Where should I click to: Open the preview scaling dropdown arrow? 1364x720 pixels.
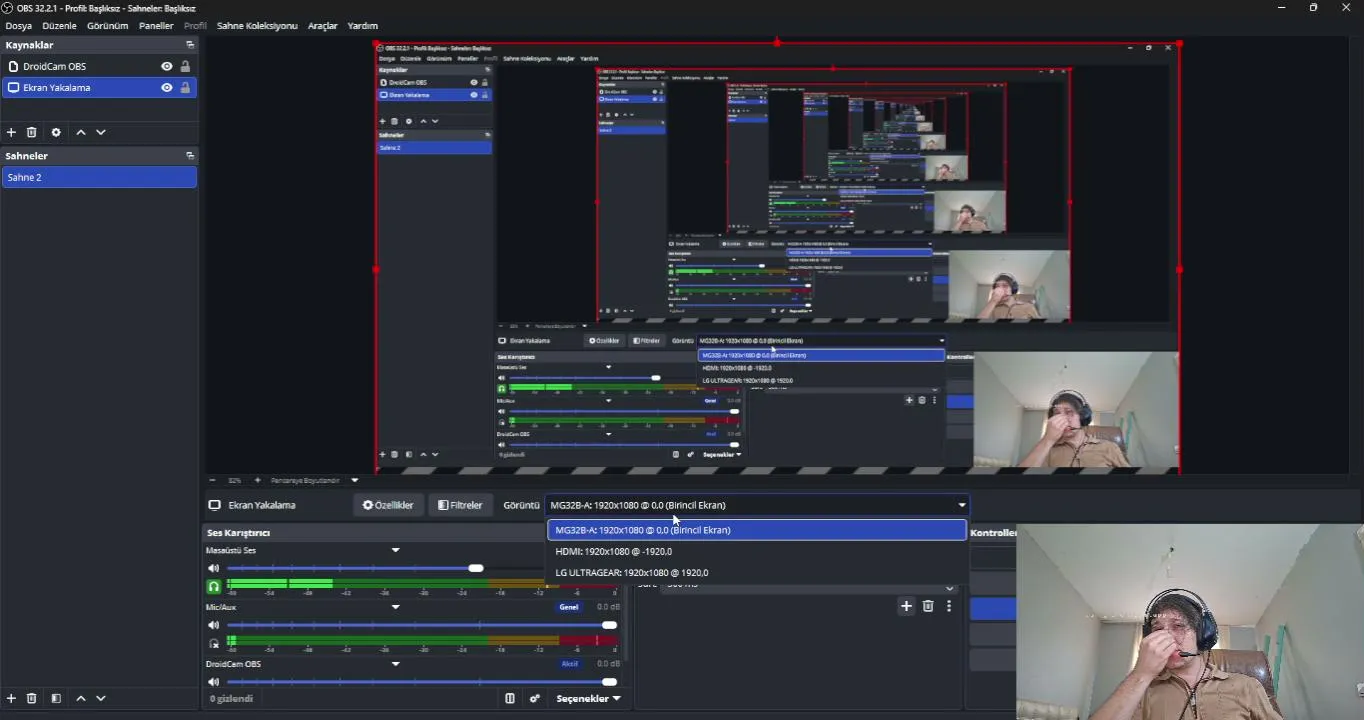(354, 480)
